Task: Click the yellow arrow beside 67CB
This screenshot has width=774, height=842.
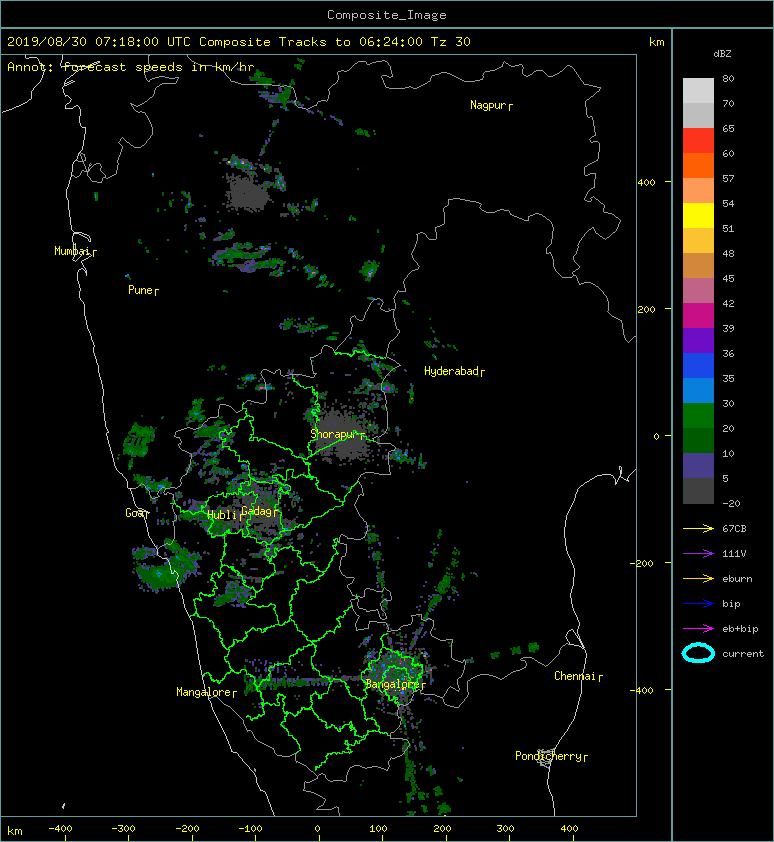Action: (x=698, y=528)
